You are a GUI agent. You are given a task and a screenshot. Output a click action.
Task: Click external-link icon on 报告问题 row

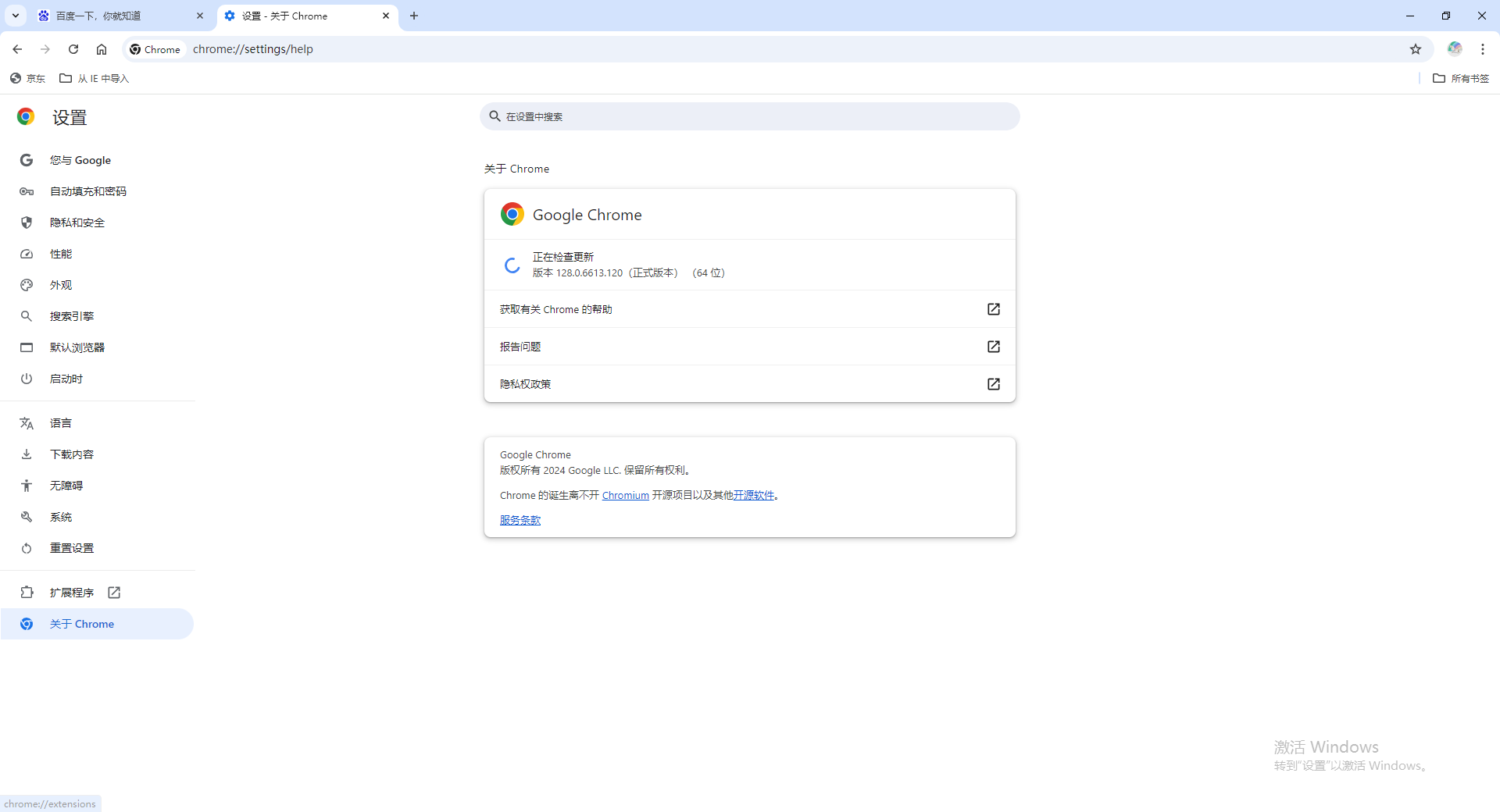pyautogui.click(x=994, y=347)
